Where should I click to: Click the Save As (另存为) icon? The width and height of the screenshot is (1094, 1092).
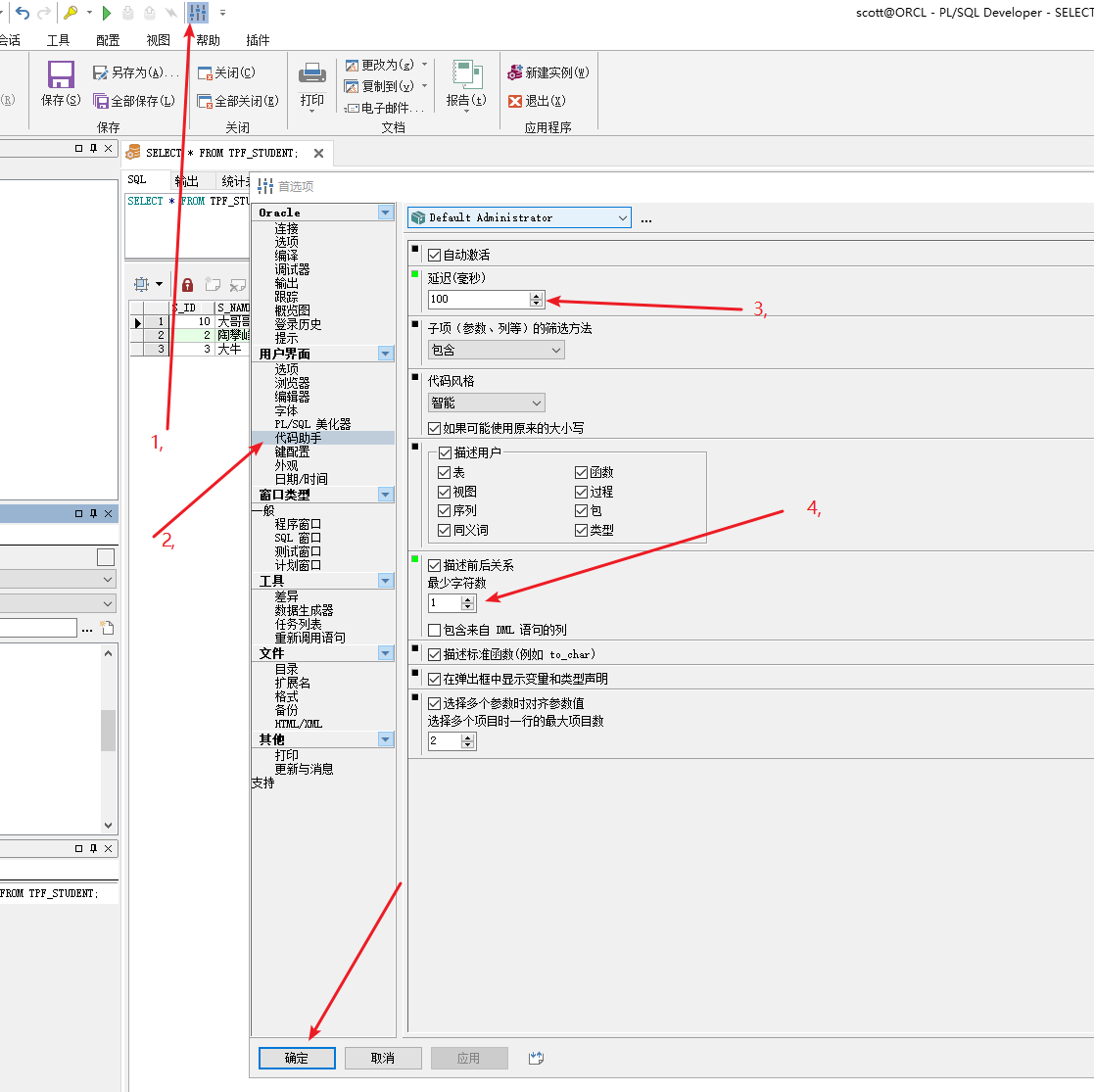point(100,72)
